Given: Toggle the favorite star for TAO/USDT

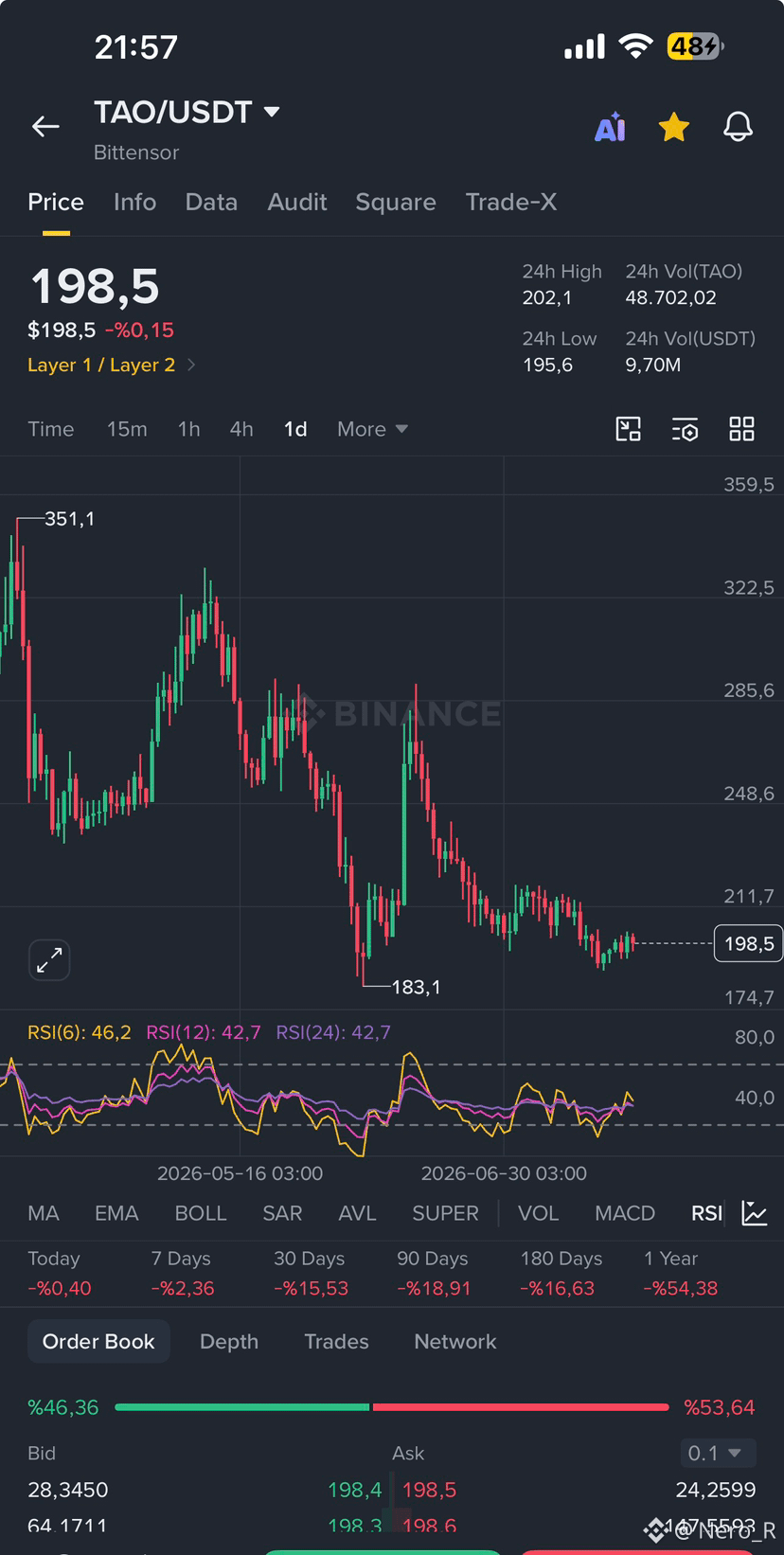Looking at the screenshot, I should click(674, 127).
